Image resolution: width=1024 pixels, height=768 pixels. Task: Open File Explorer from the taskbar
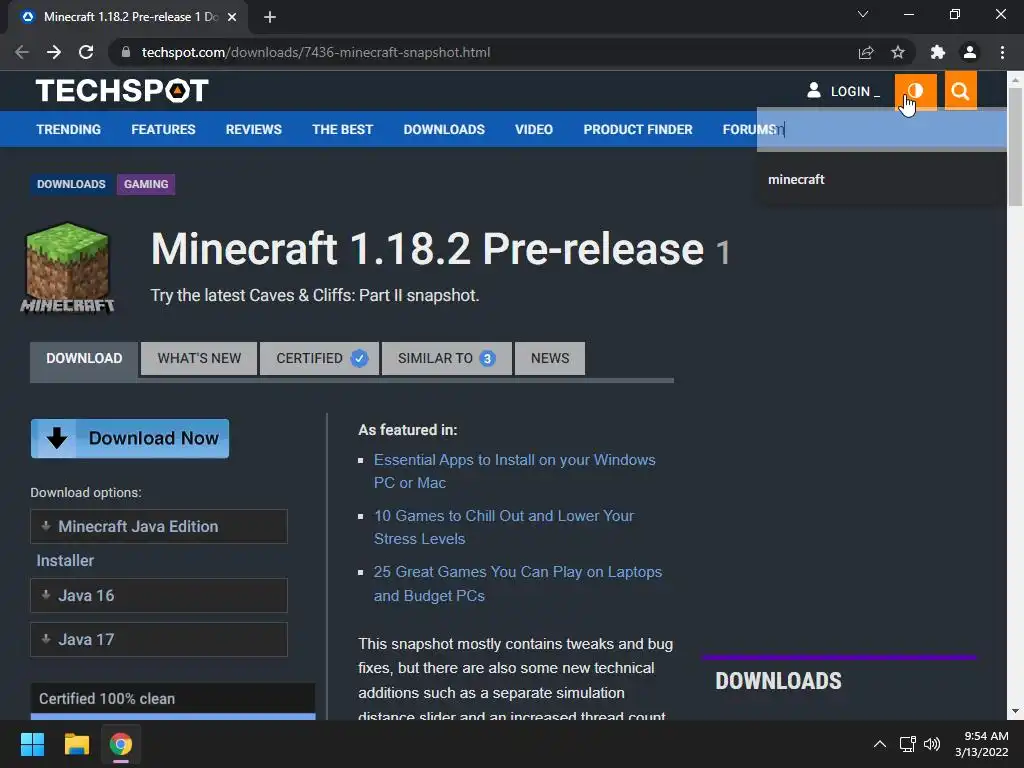pos(76,744)
